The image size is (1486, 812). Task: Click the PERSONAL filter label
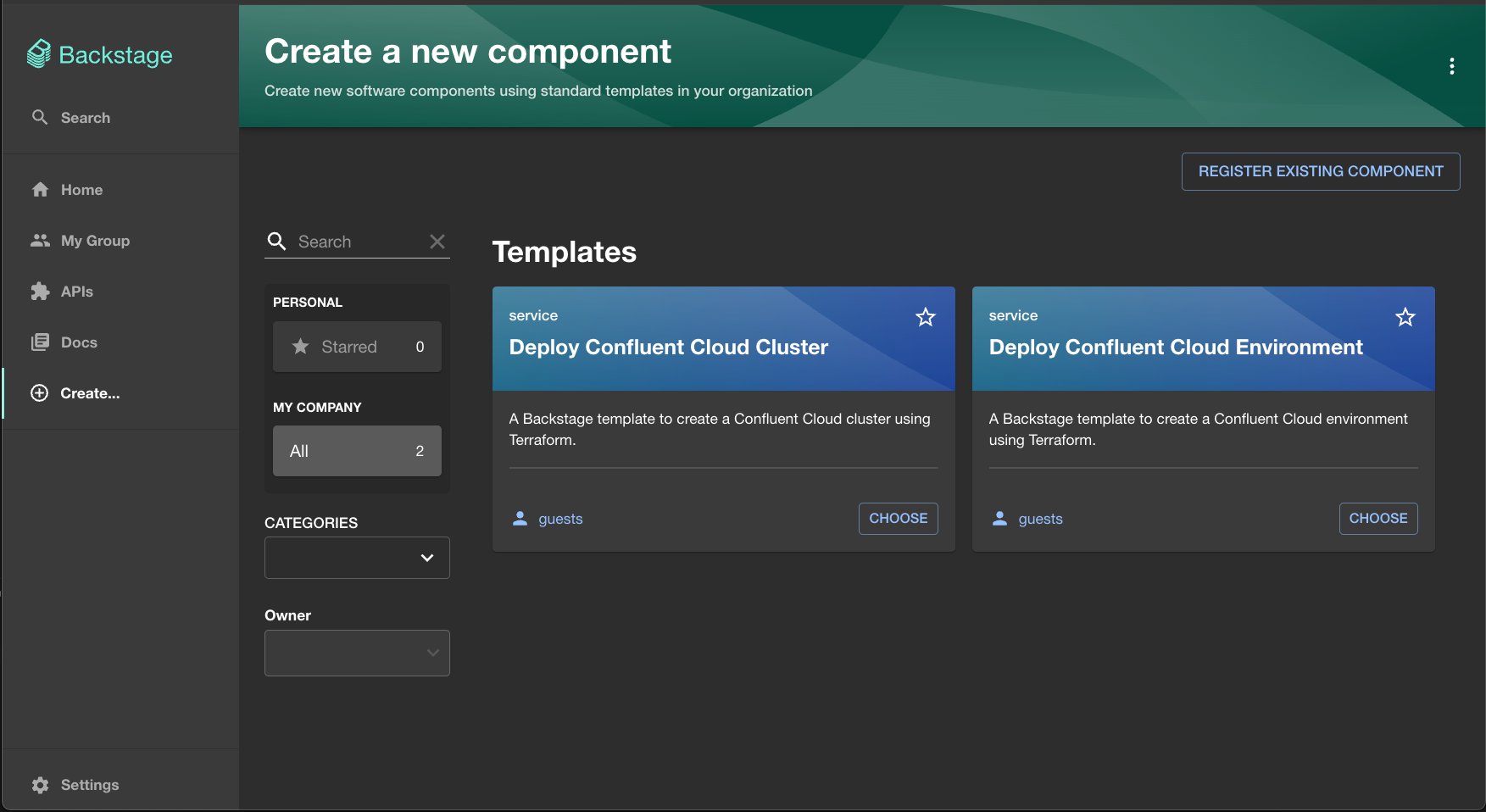coord(308,303)
